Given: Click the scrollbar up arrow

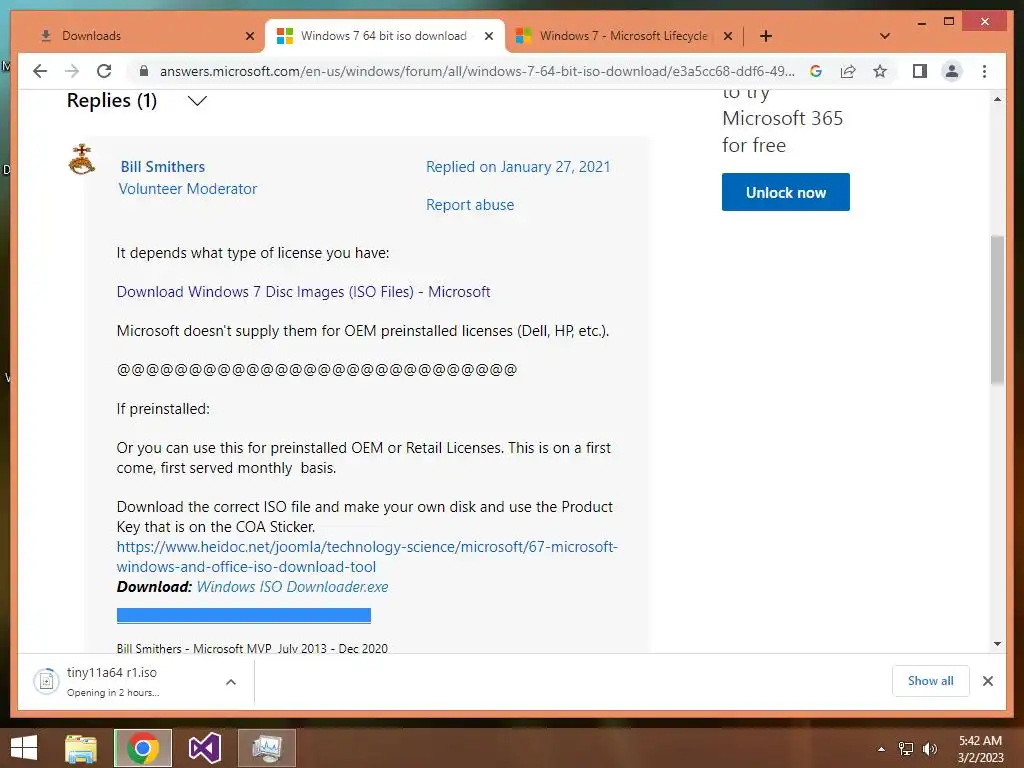Looking at the screenshot, I should 997,99.
